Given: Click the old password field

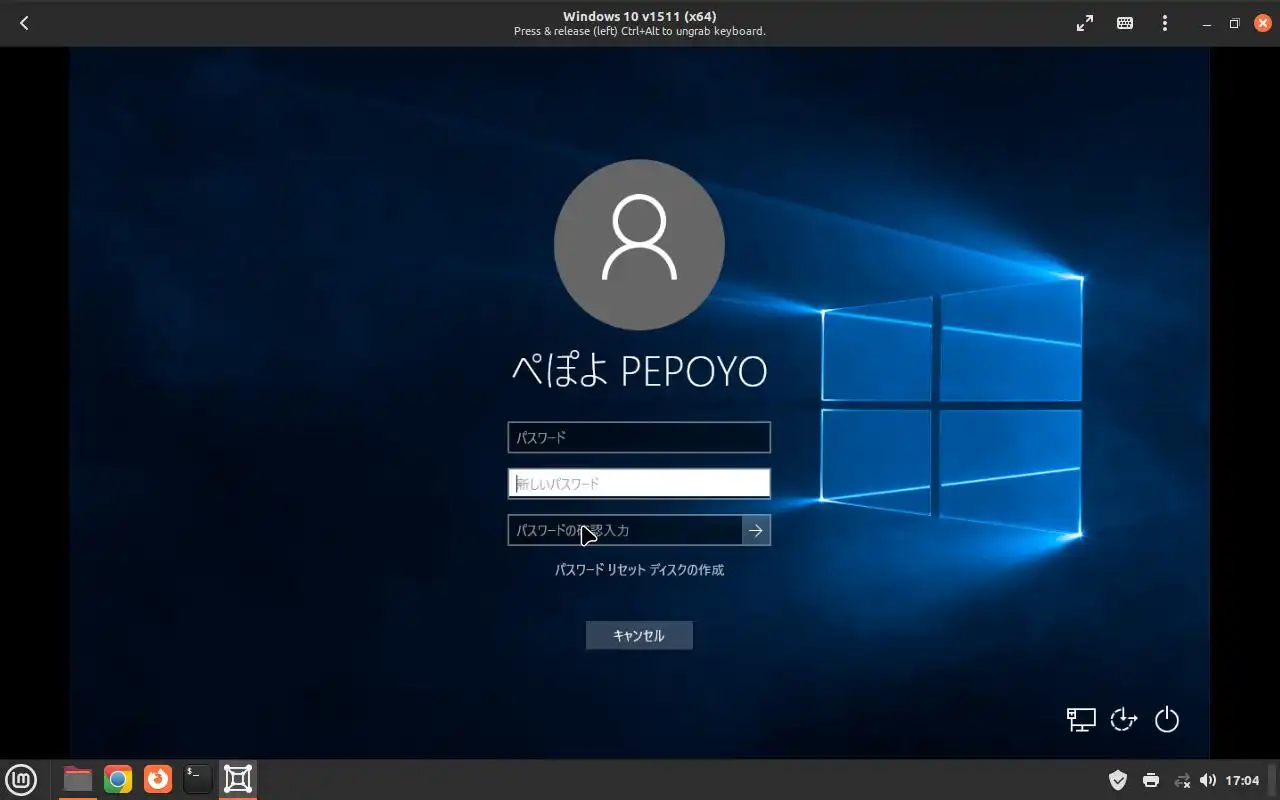Looking at the screenshot, I should [639, 437].
